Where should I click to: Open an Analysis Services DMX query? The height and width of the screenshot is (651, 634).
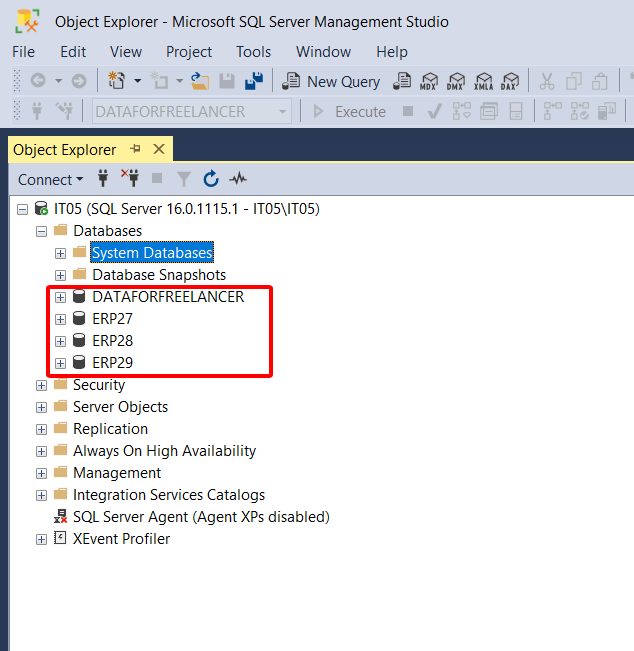pyautogui.click(x=456, y=81)
